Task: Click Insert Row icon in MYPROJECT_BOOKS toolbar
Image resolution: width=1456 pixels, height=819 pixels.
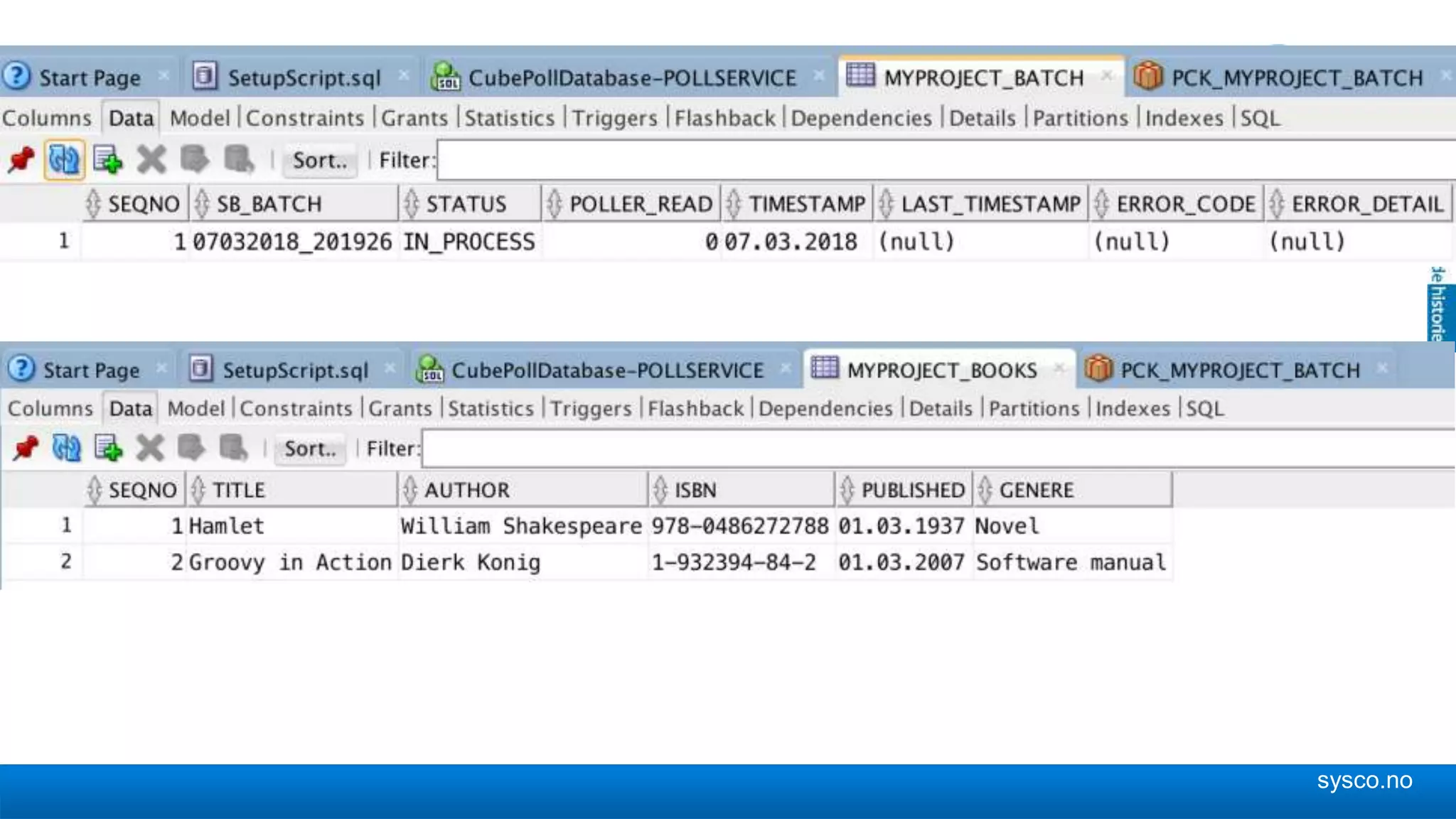Action: tap(108, 449)
